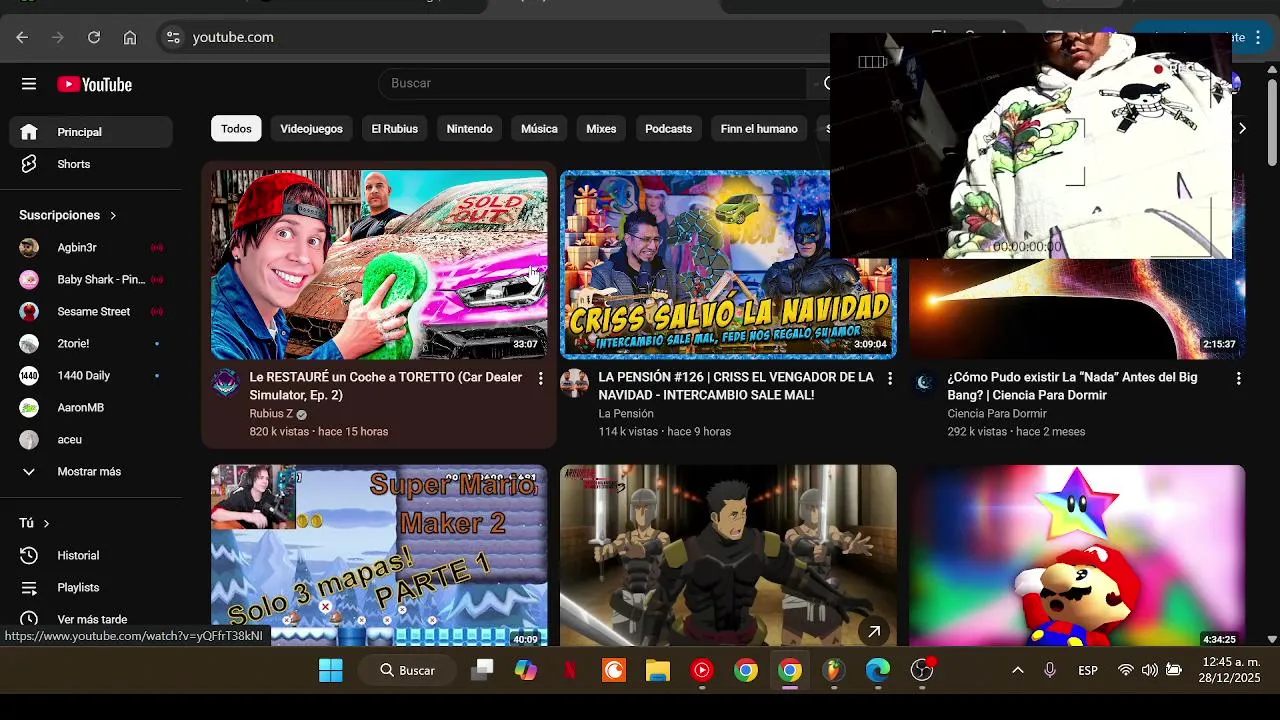Select the Finn el humano chip
The width and height of the screenshot is (1280, 720).
759,129
